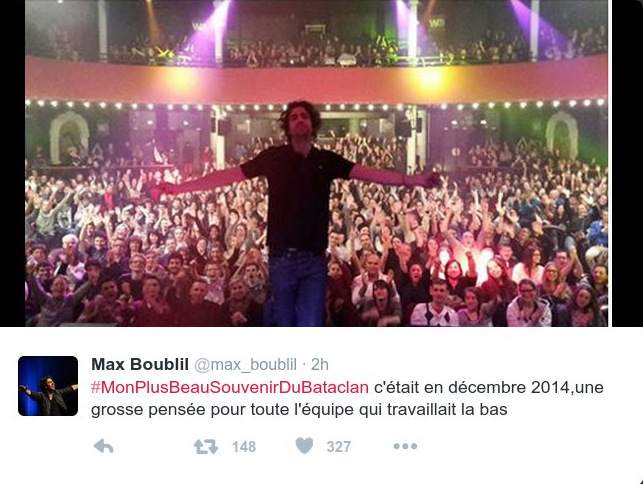Click the tweet text about décembre 2014
Screen dimensions: 643x484
pyautogui.click(x=347, y=399)
